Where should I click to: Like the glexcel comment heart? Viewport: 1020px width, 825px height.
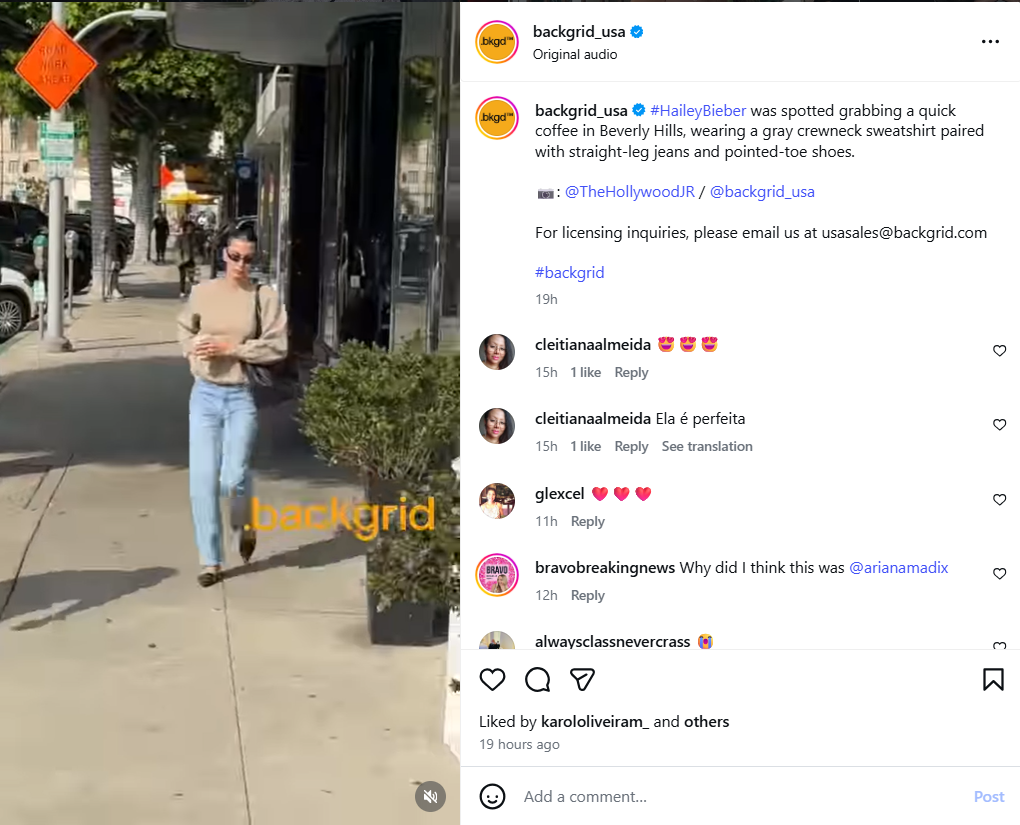[1000, 500]
